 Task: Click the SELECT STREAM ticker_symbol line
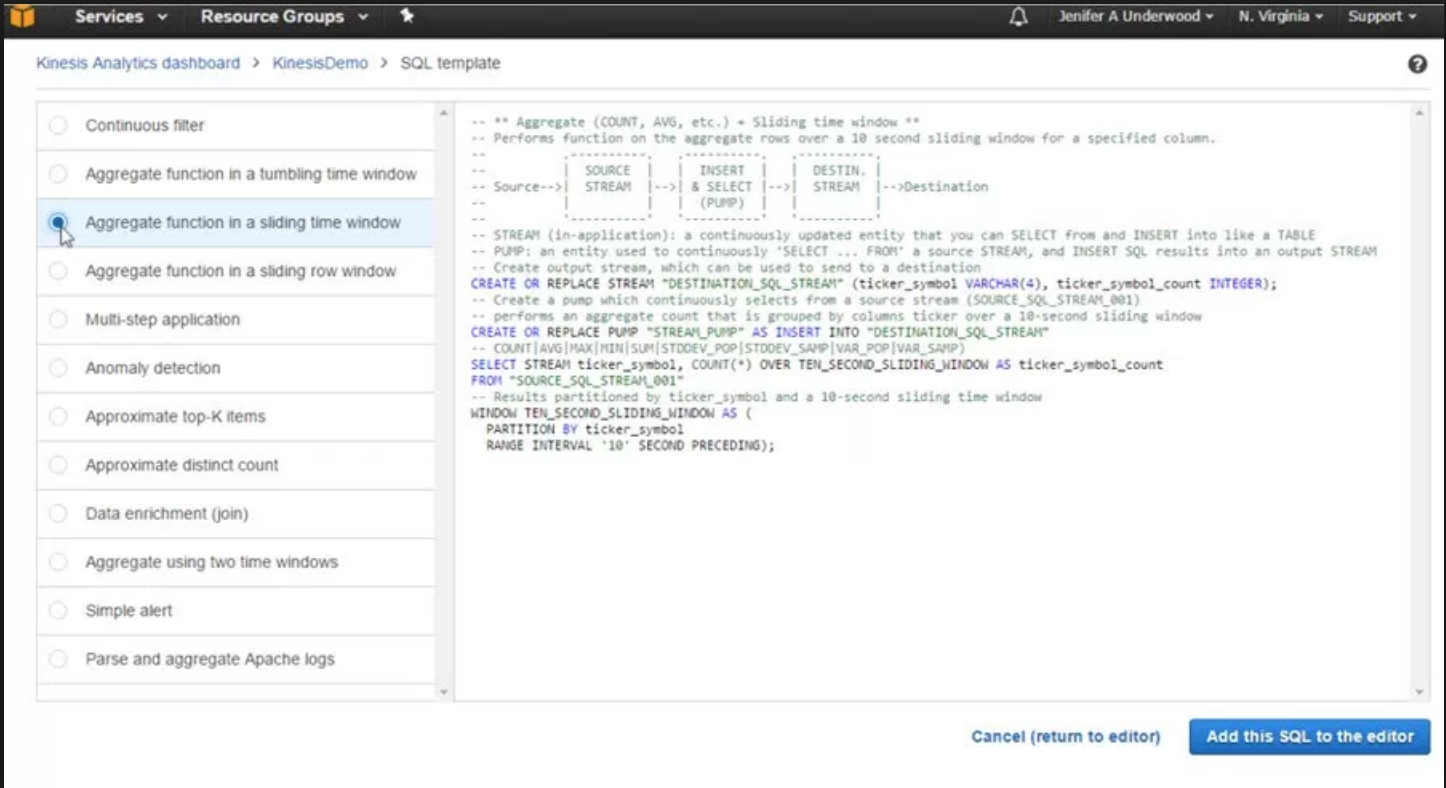tap(817, 364)
